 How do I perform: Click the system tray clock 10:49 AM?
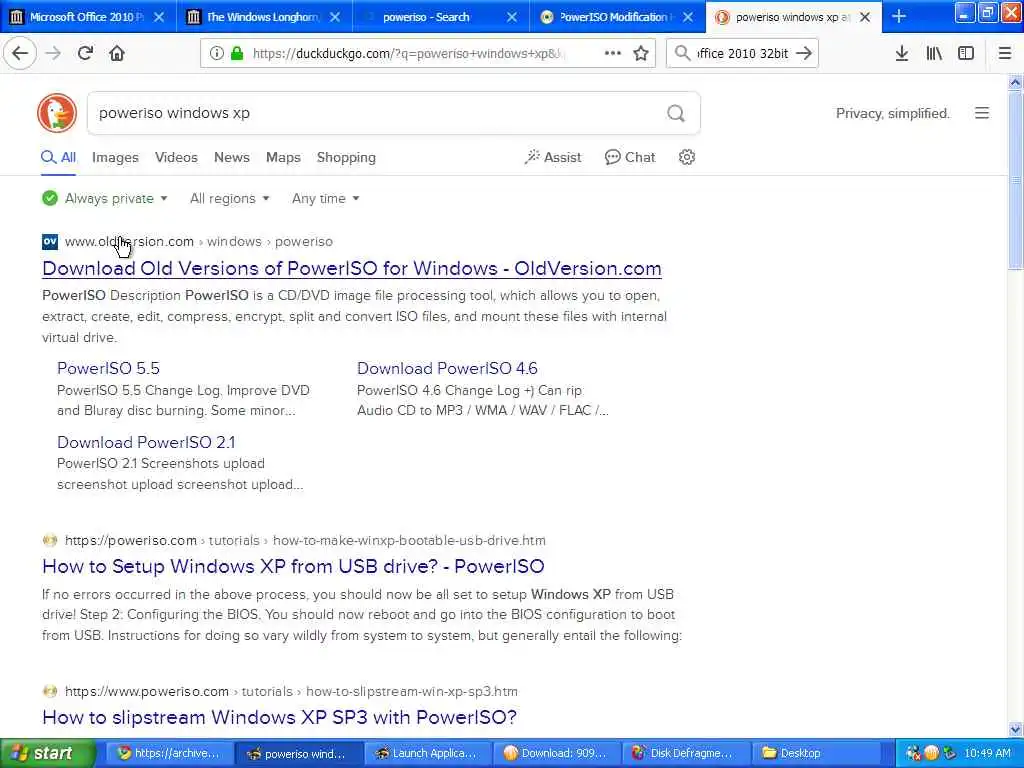click(x=987, y=753)
